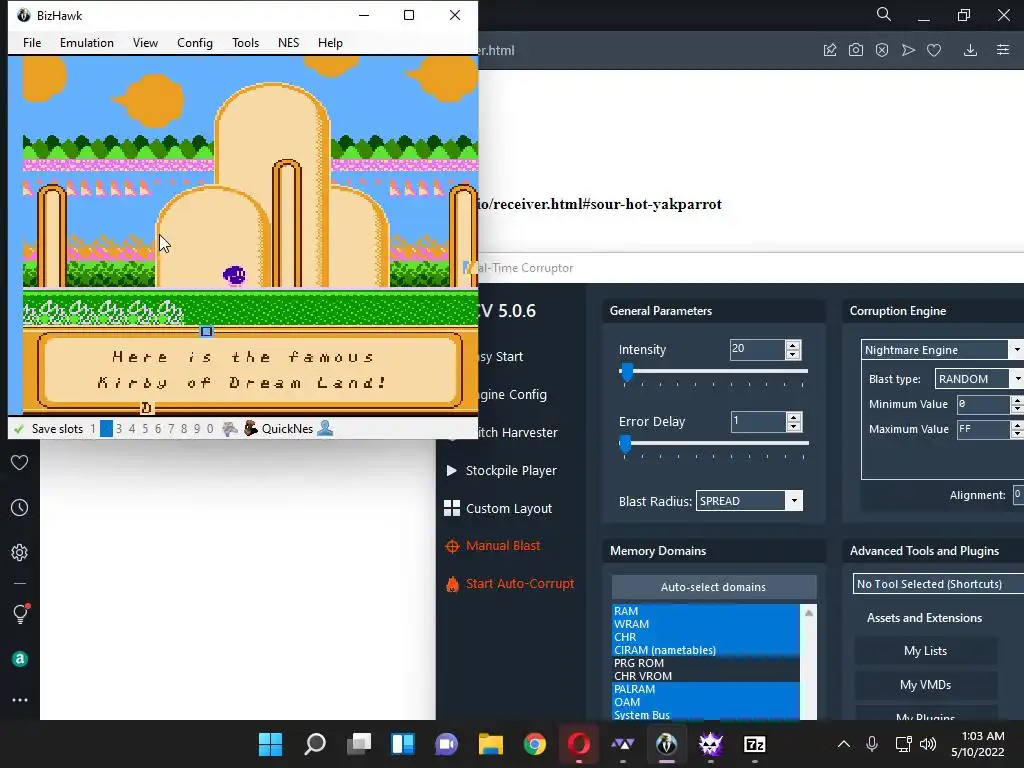Toggle the OAM memory domain
Viewport: 1024px width, 768px height.
click(705, 702)
